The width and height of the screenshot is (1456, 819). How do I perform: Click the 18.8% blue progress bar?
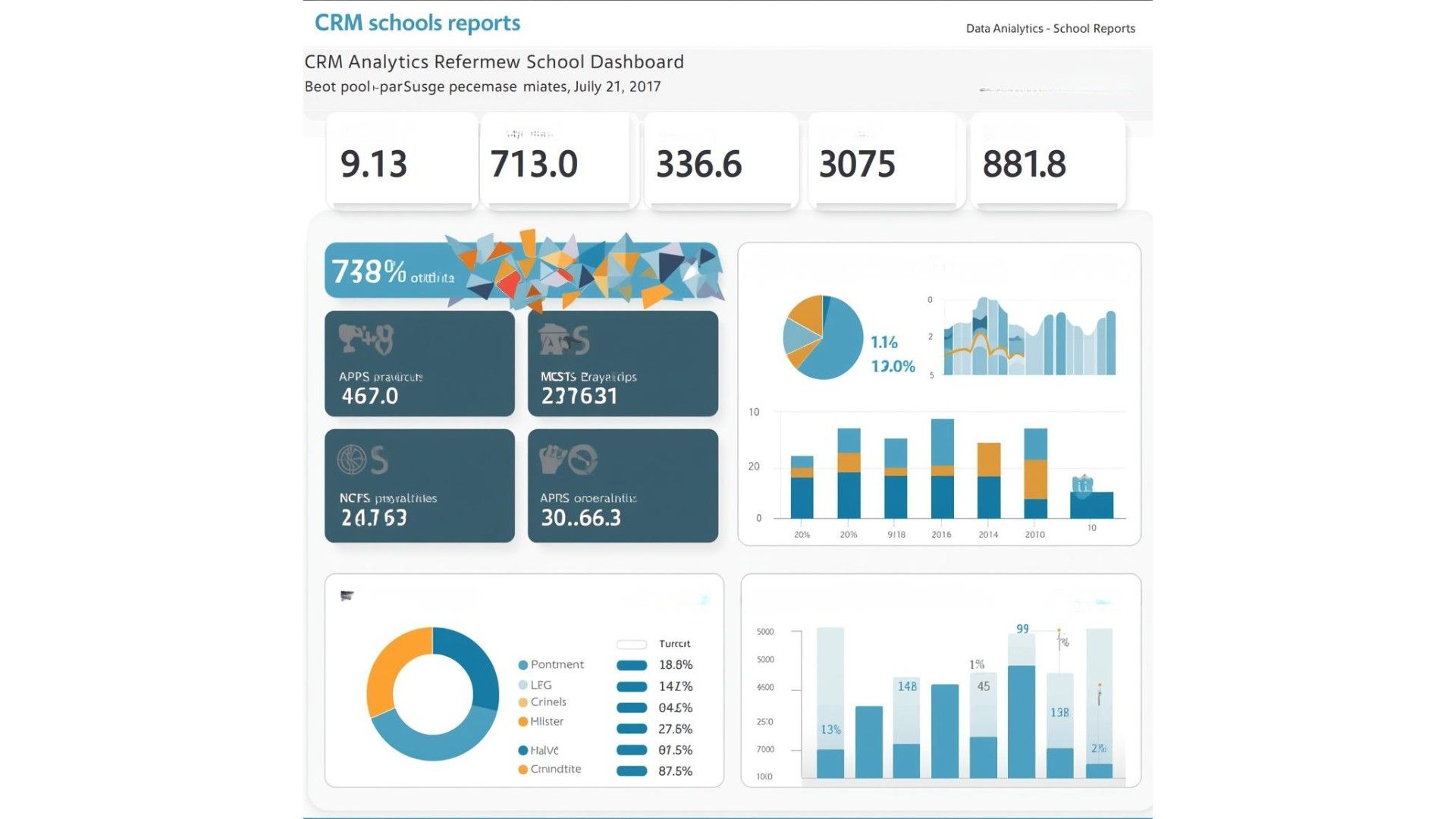click(632, 666)
